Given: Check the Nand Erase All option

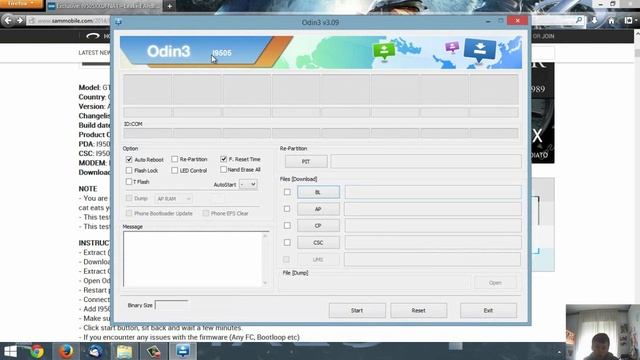Looking at the screenshot, I should (223, 169).
